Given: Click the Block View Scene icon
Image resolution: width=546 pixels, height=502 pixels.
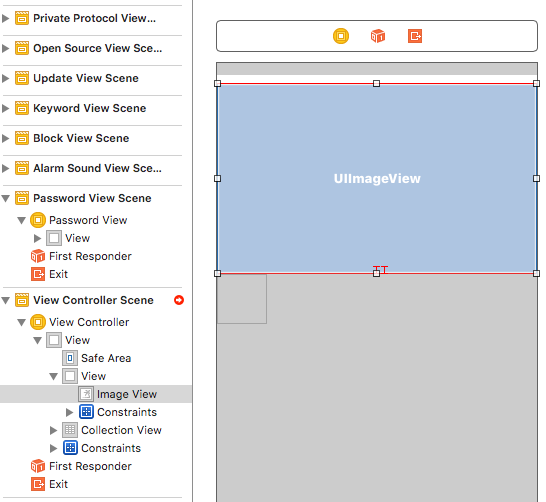Looking at the screenshot, I should (22, 138).
